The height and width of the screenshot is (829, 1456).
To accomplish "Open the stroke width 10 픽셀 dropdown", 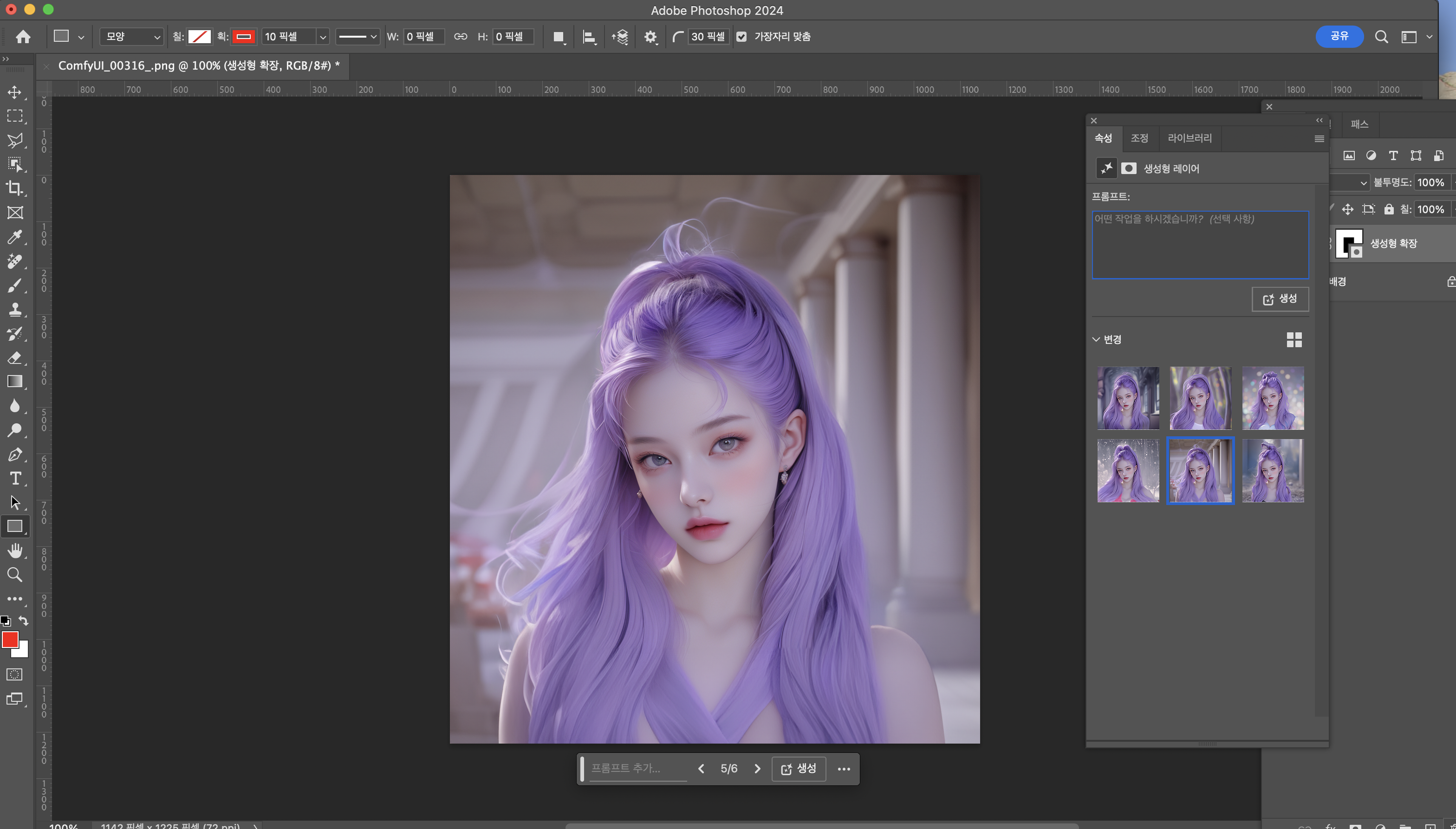I will (x=323, y=37).
